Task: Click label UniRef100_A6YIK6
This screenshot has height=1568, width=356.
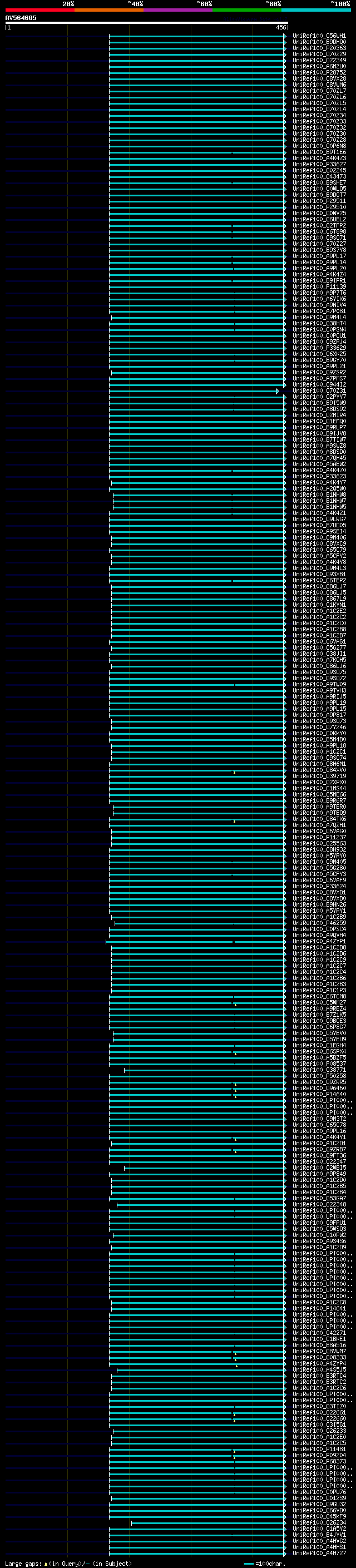Action: [x=319, y=299]
